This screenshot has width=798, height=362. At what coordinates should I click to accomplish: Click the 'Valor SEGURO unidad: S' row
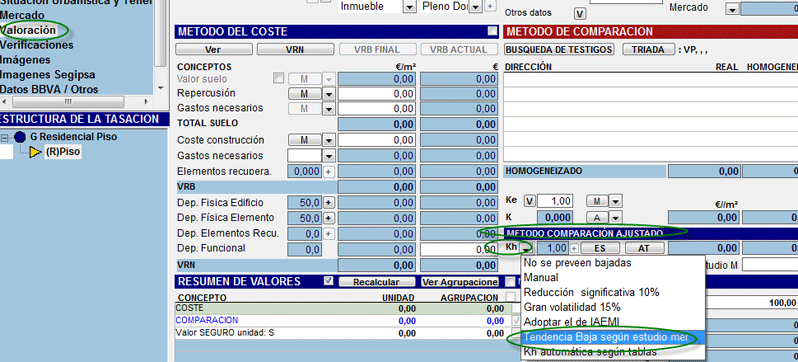[340, 333]
